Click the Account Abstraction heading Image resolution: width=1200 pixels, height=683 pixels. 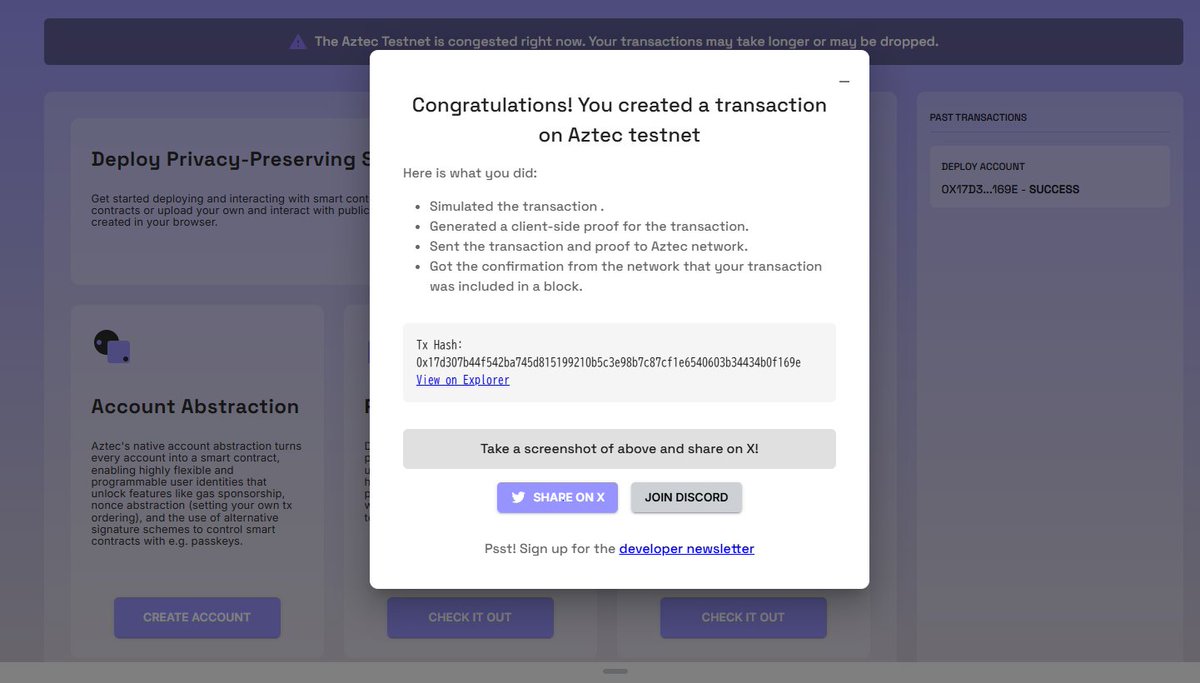coord(195,406)
